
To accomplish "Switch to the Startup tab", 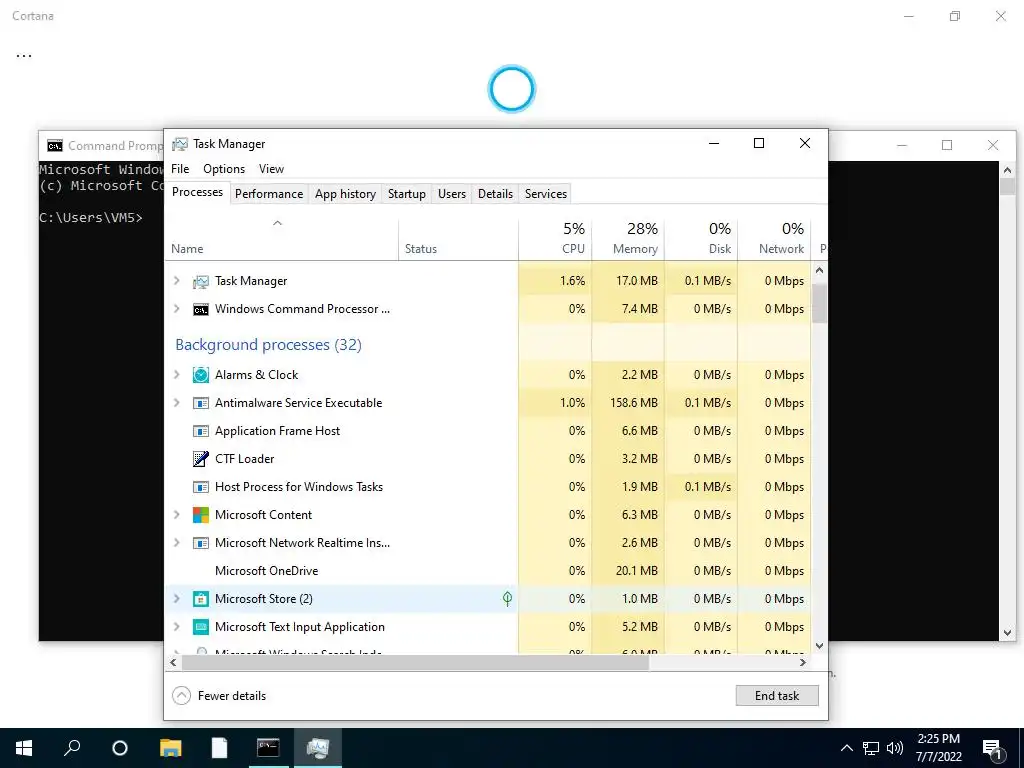I will (x=406, y=194).
